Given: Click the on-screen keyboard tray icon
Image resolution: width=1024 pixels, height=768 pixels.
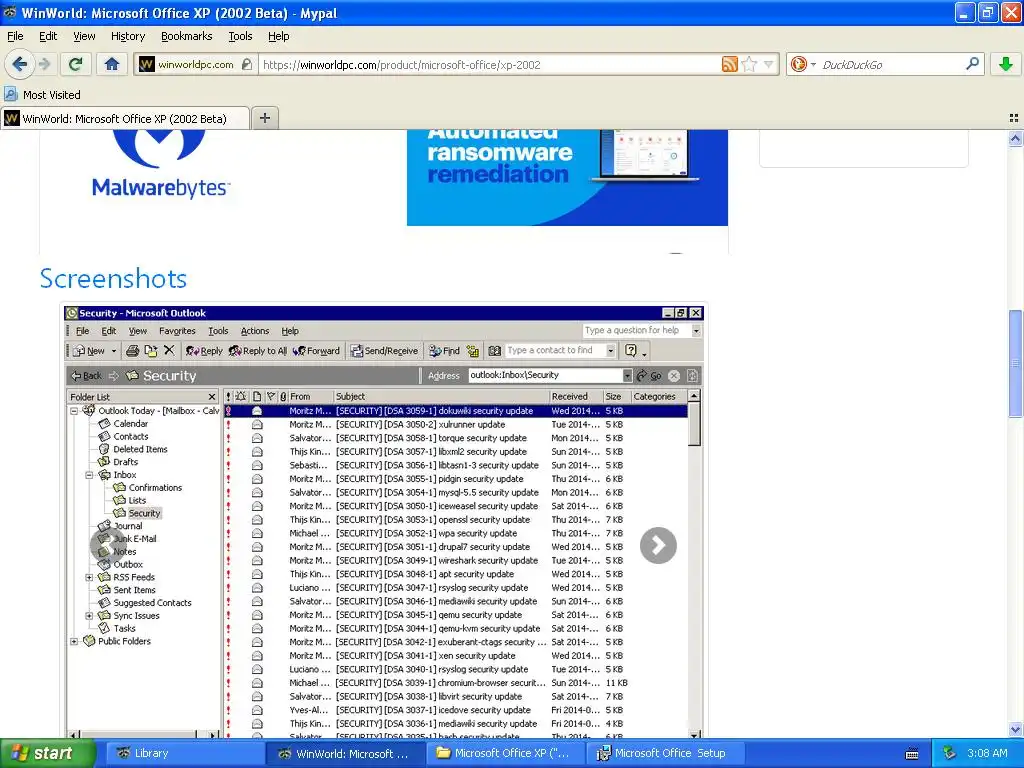Looking at the screenshot, I should (912, 754).
